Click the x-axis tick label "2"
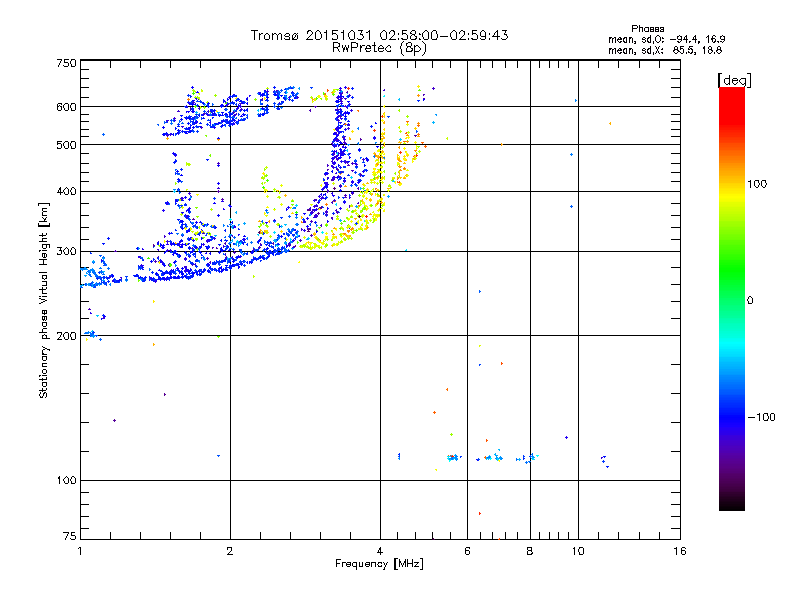Viewport: 800px width, 600px height. tap(230, 551)
